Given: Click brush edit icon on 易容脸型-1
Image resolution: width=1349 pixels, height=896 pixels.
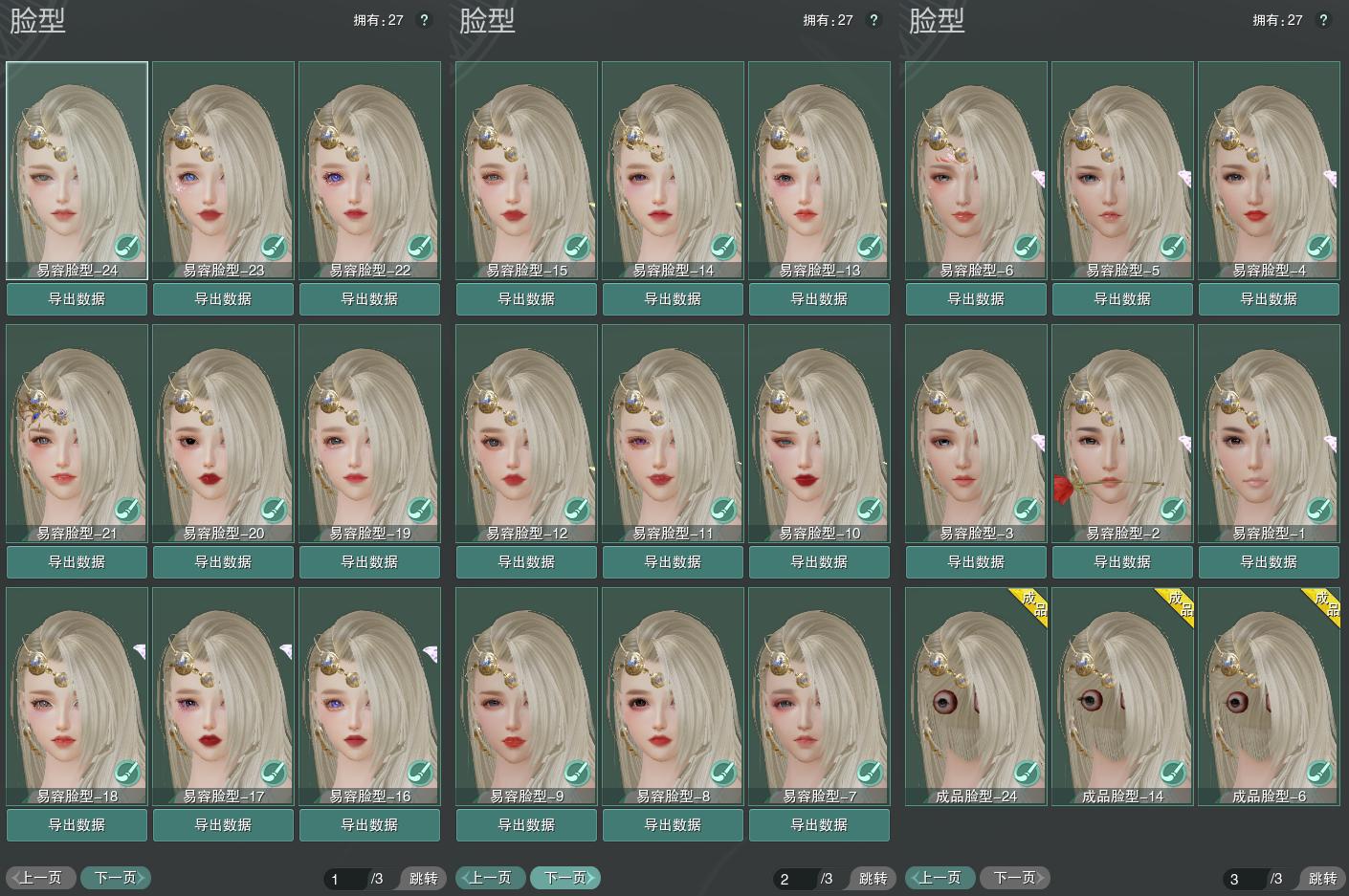Looking at the screenshot, I should (1319, 511).
